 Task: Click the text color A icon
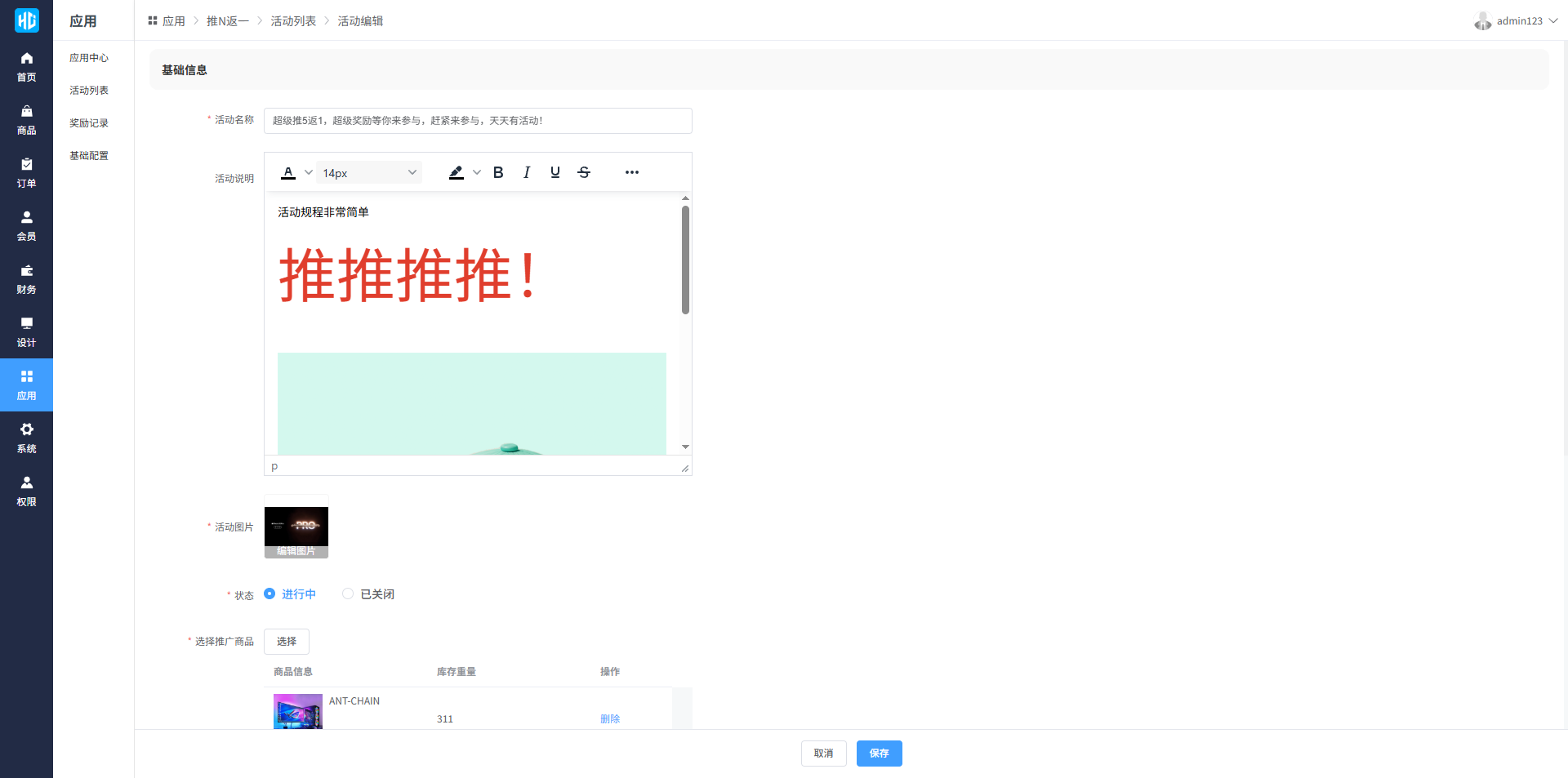coord(288,172)
